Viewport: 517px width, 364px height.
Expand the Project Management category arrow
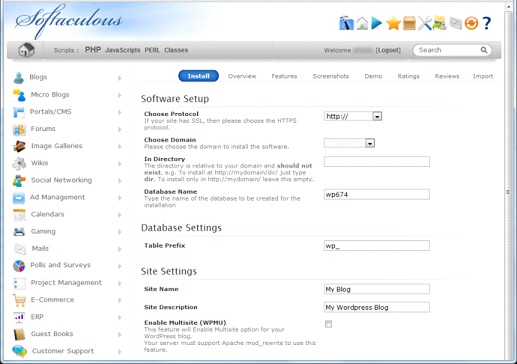coord(119,283)
